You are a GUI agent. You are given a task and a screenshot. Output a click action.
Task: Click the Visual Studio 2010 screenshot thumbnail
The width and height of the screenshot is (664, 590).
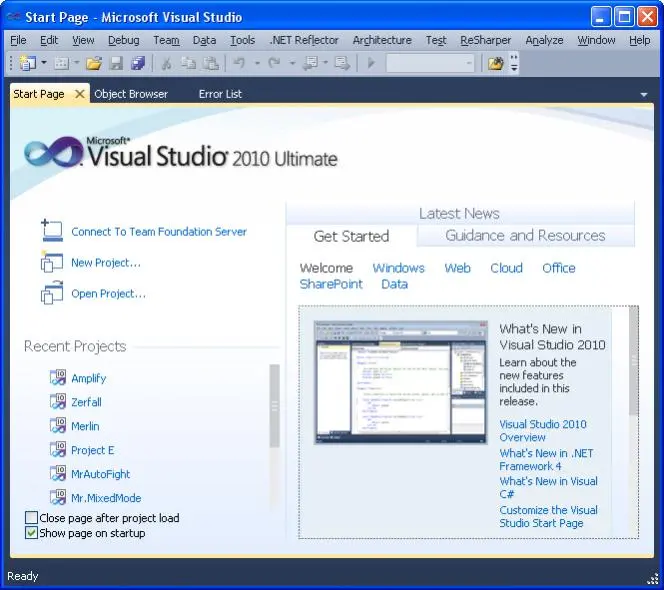pos(401,382)
